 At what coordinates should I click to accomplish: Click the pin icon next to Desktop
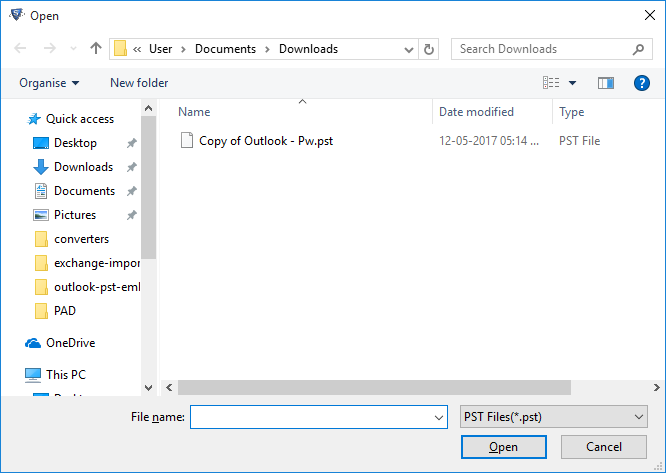pyautogui.click(x=131, y=143)
